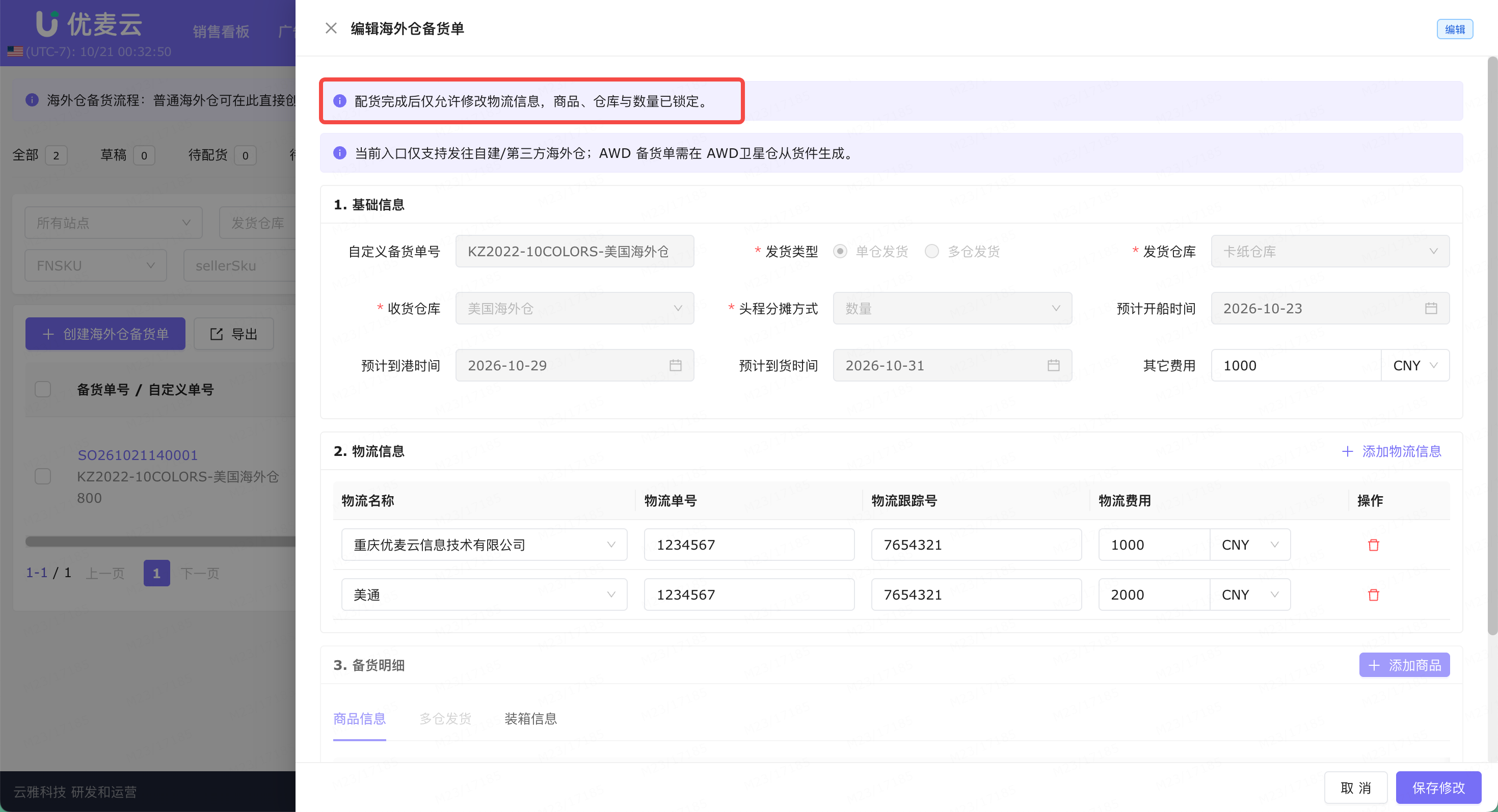The width and height of the screenshot is (1498, 812).
Task: Open calendar icon for 预计开船时间
Action: 1431,308
